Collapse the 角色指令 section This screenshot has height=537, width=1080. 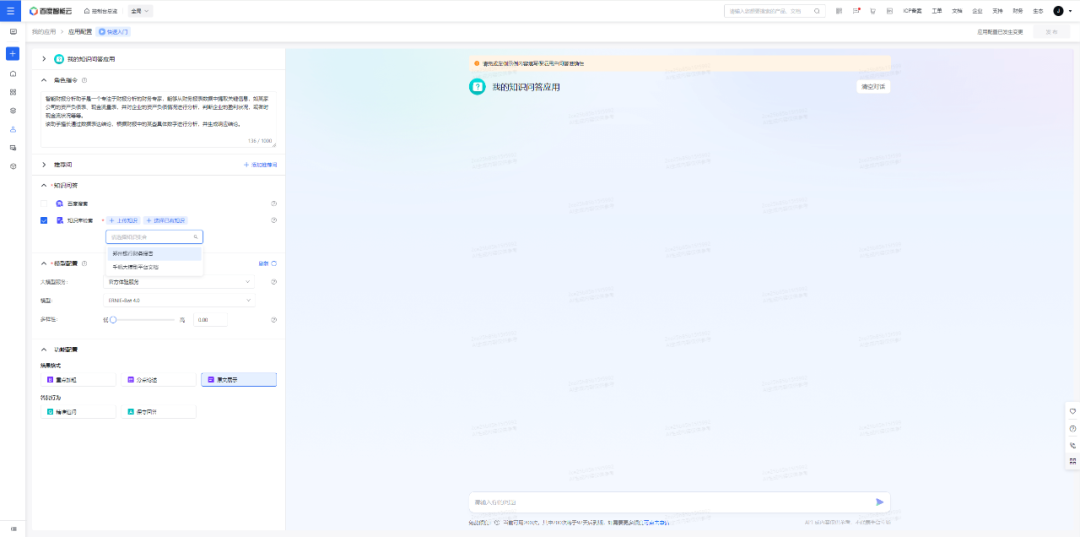click(x=44, y=81)
